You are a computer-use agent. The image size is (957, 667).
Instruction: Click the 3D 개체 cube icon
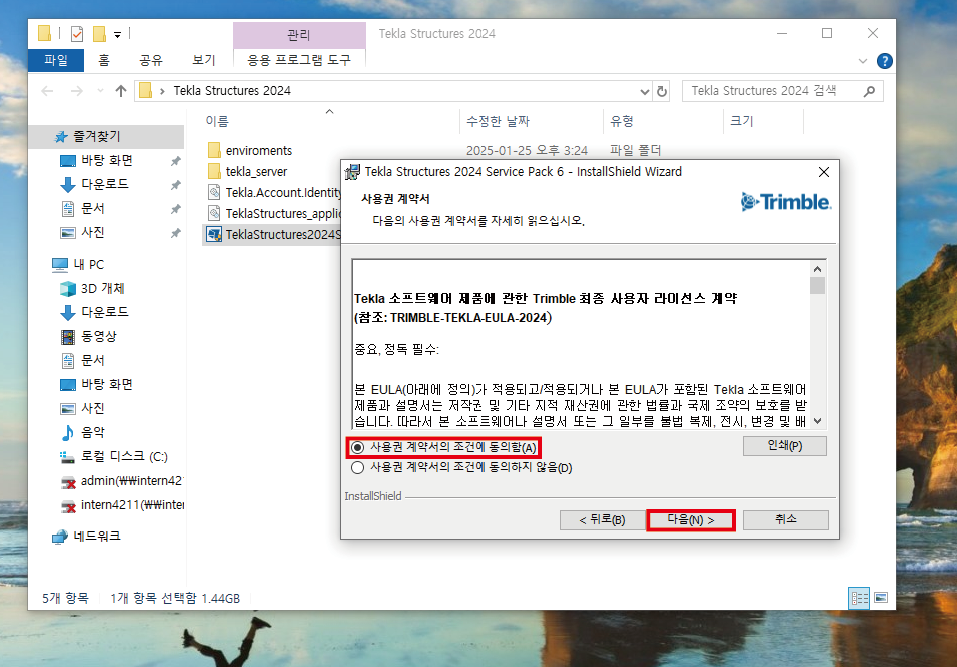68,289
